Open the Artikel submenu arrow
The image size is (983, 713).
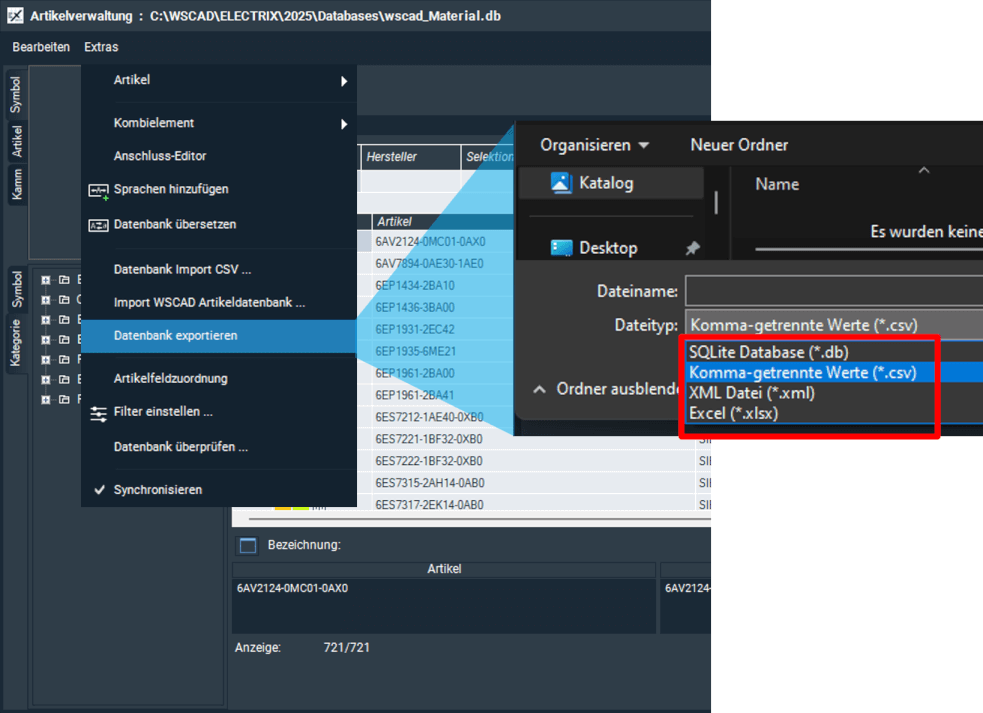click(x=344, y=81)
